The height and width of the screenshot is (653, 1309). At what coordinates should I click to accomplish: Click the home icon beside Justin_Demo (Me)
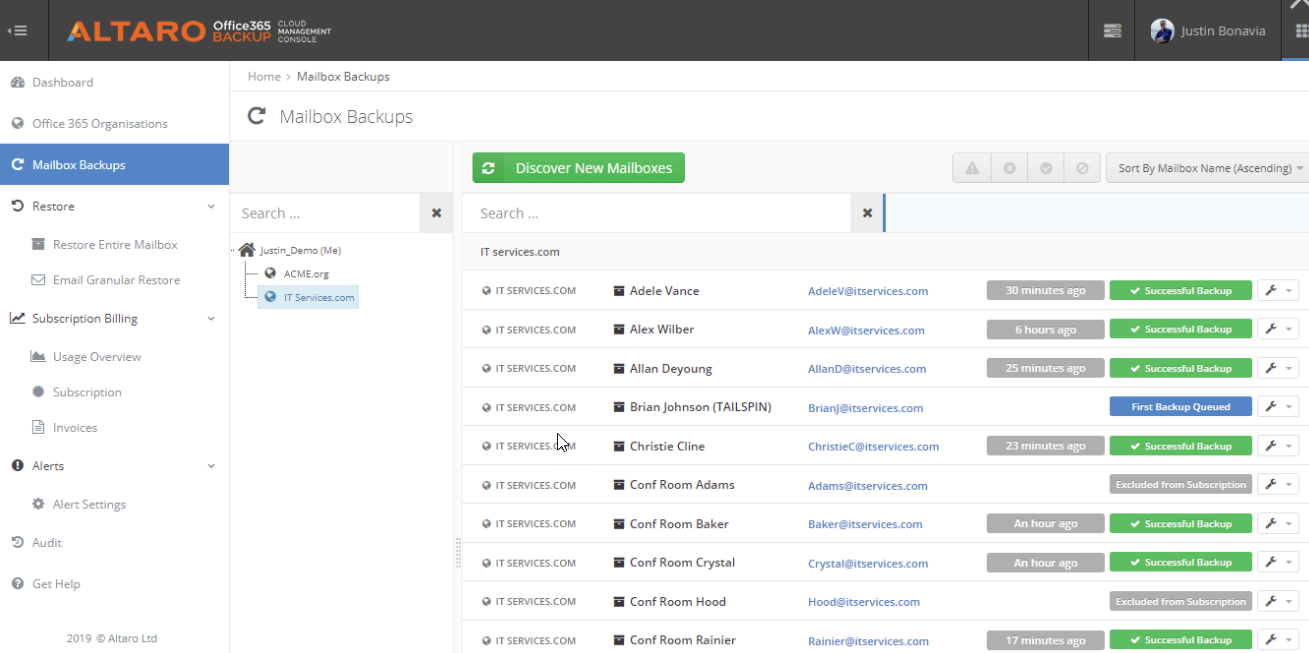pyautogui.click(x=247, y=250)
